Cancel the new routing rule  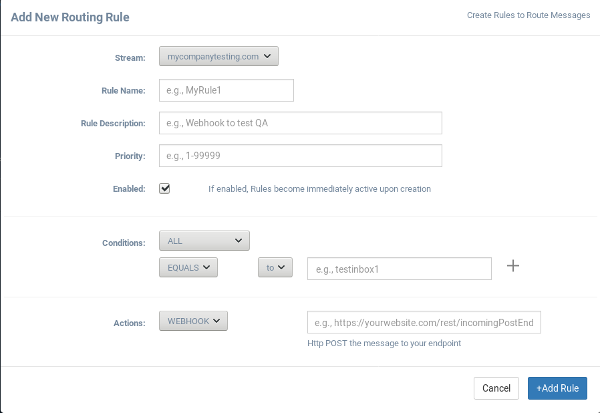pos(496,388)
